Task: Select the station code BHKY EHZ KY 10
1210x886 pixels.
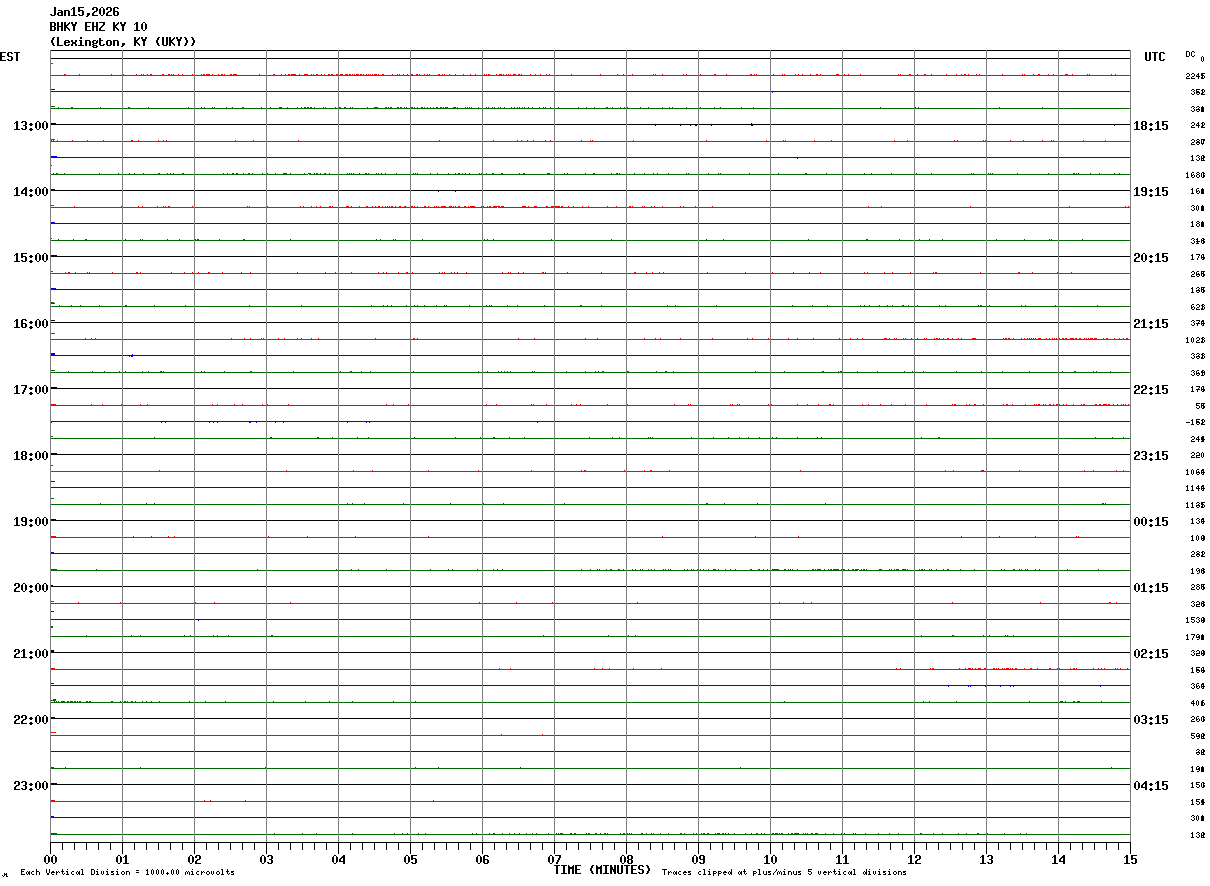Action: click(x=99, y=27)
